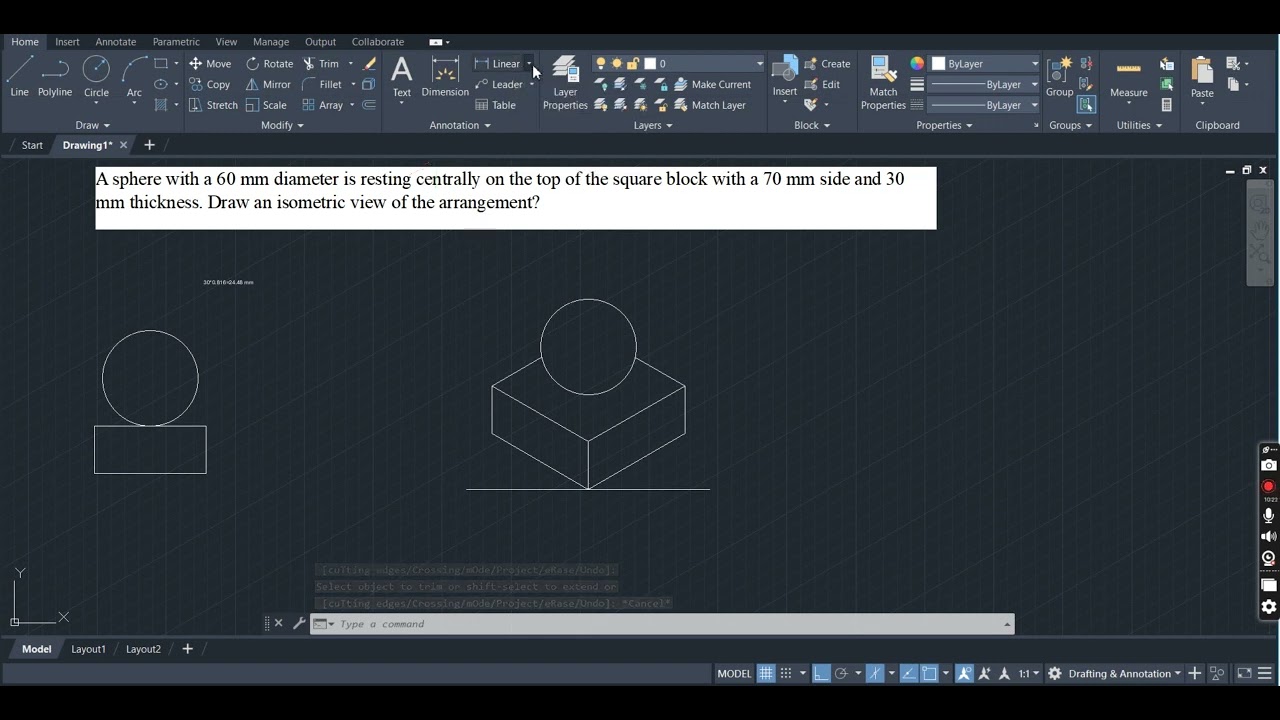Click the Text annotation tool
Image resolution: width=1280 pixels, height=720 pixels.
click(401, 77)
